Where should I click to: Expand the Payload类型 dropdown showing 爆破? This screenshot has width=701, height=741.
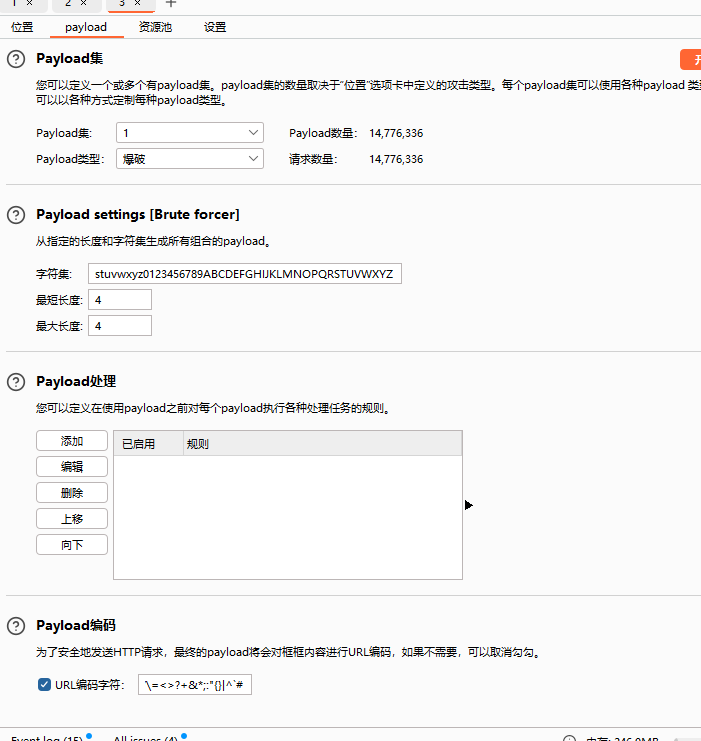pos(190,159)
